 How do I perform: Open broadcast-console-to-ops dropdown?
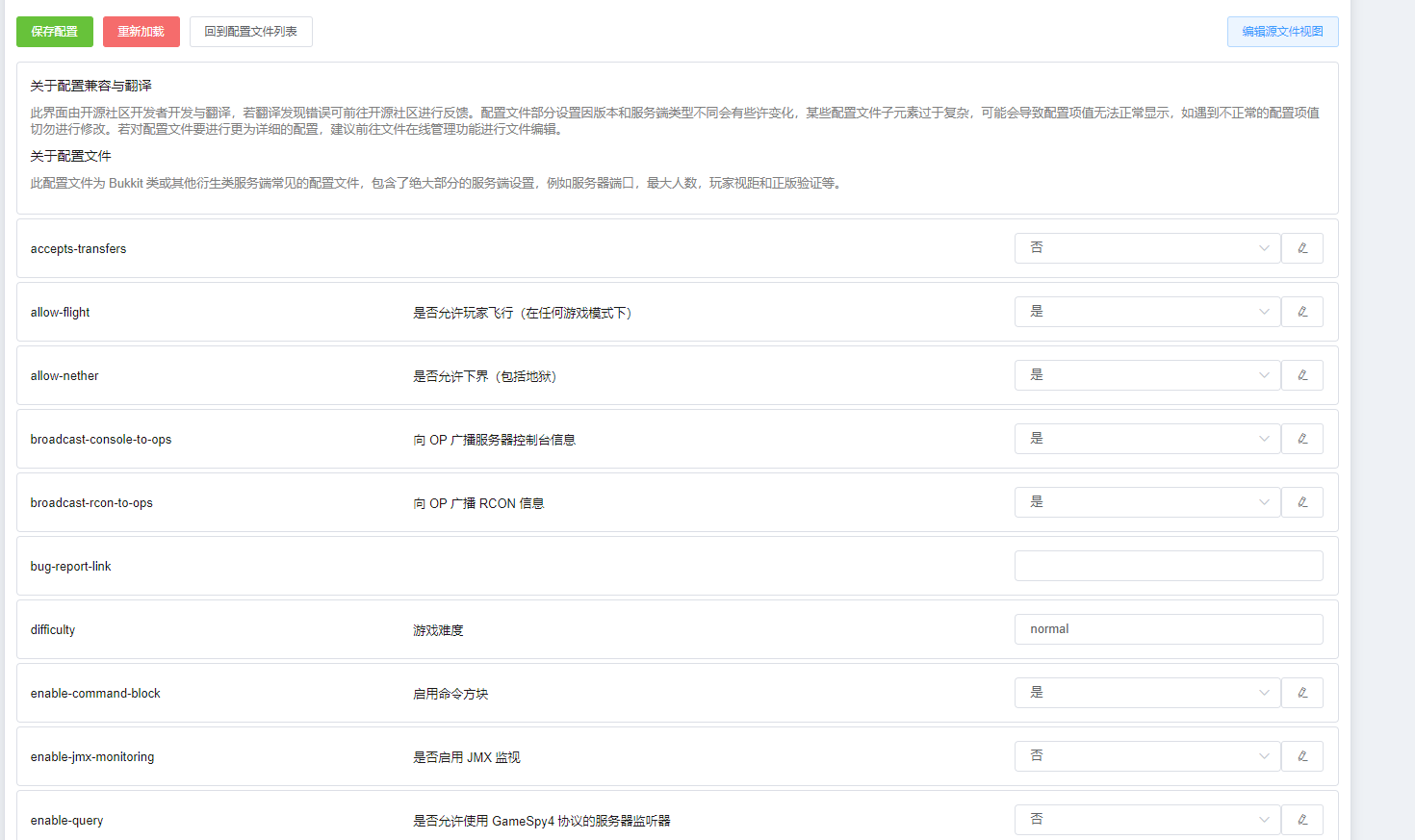tap(1146, 439)
